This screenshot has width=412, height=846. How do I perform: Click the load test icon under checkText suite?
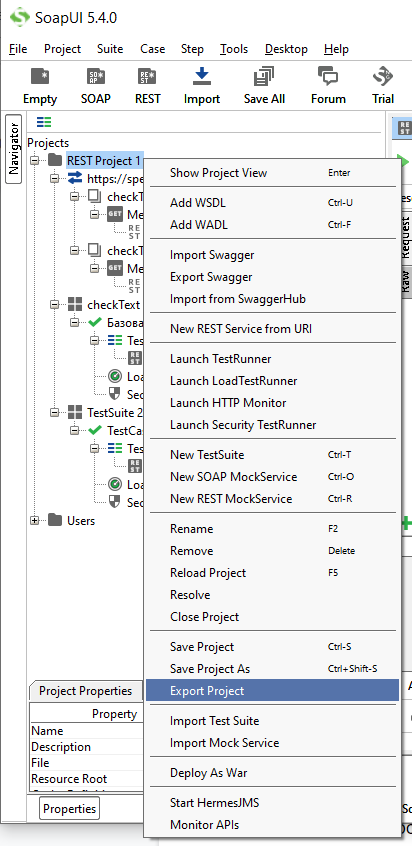115,377
